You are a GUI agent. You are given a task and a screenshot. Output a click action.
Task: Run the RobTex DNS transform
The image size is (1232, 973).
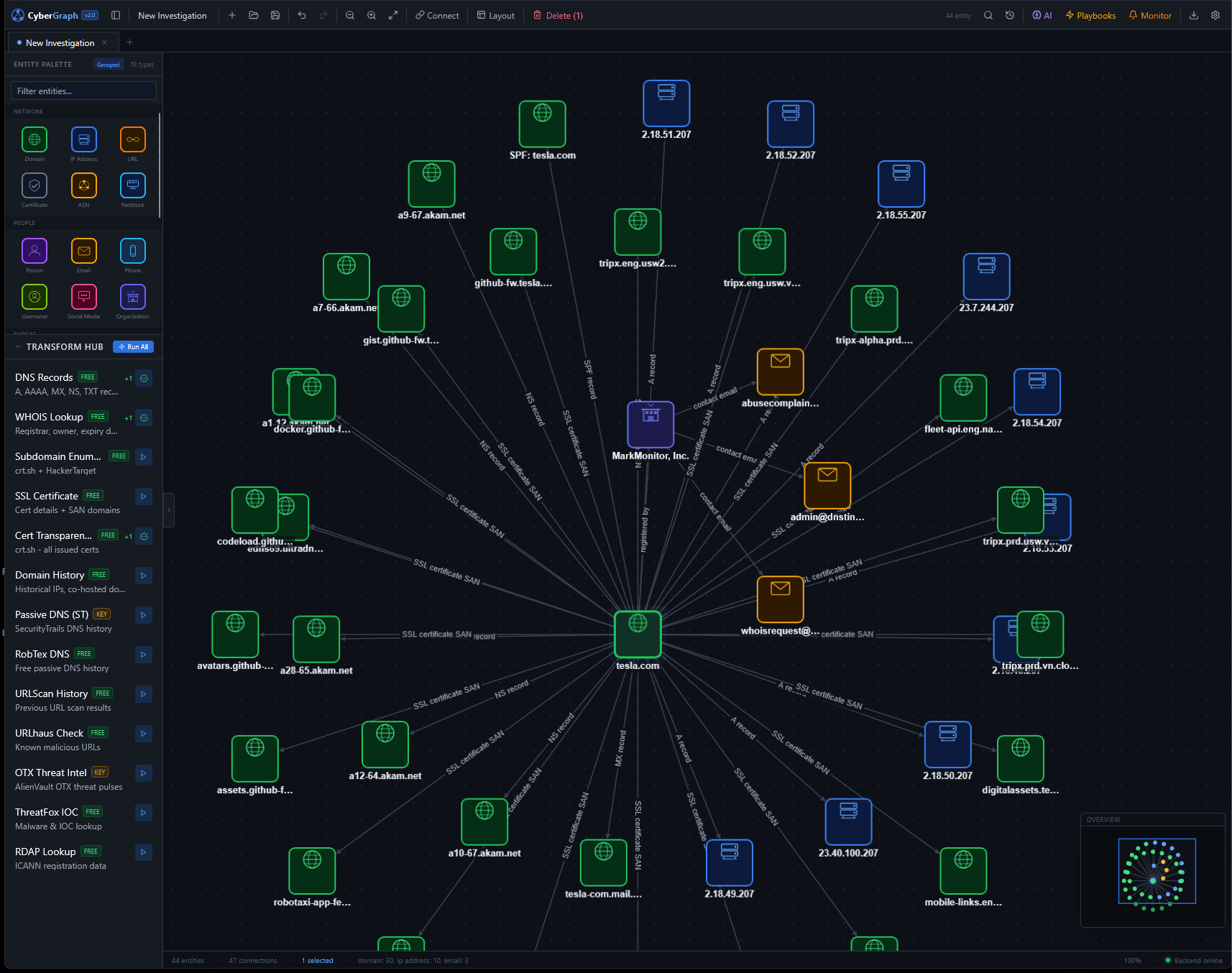[x=144, y=655]
